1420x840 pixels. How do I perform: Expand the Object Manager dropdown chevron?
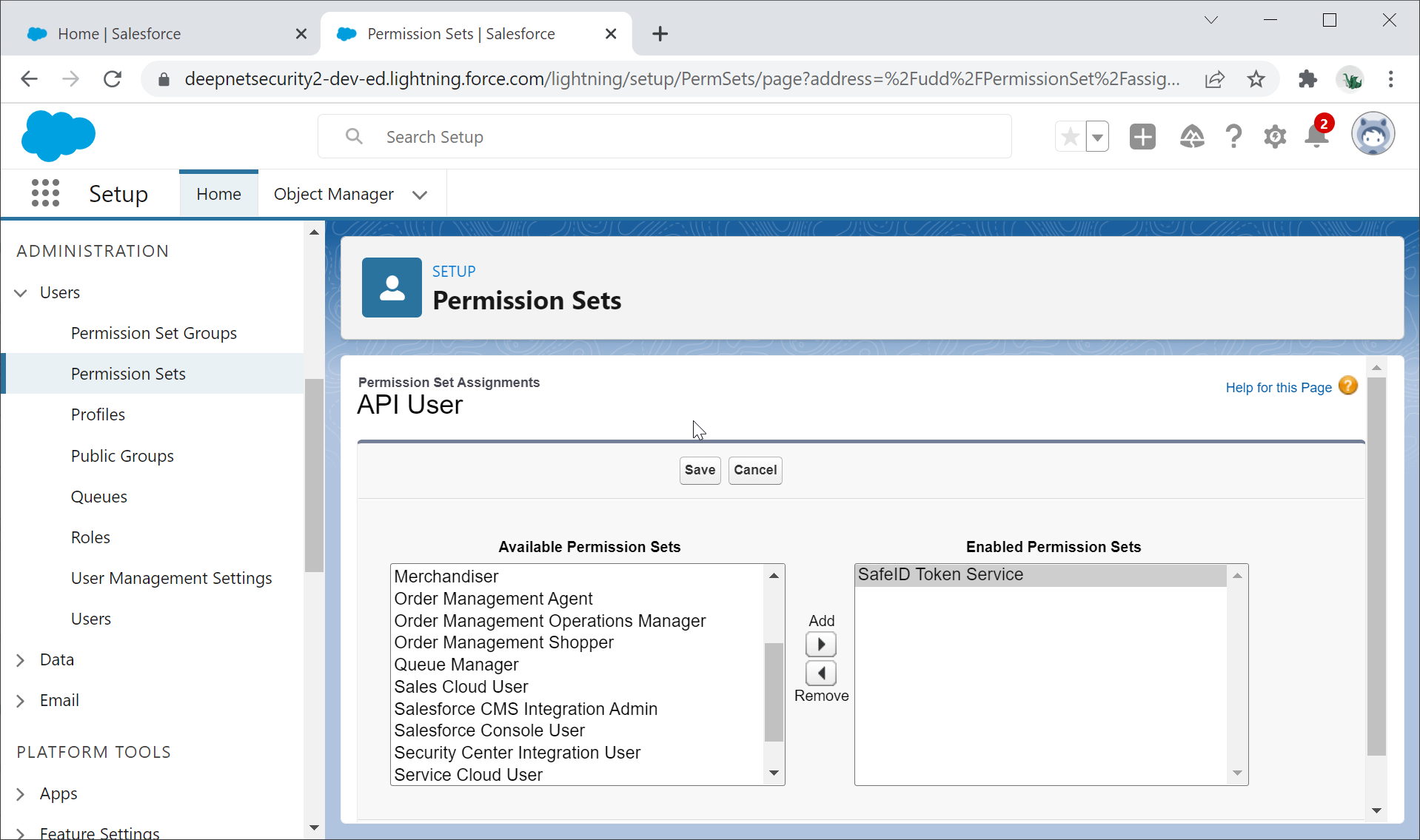420,195
